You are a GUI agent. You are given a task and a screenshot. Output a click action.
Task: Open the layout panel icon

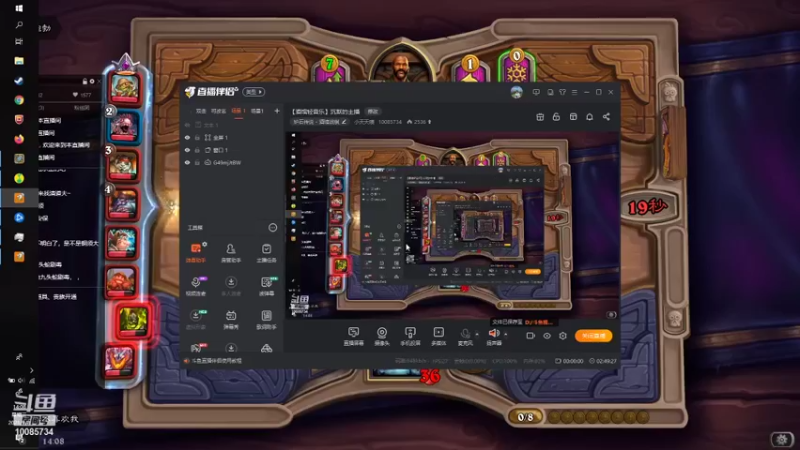(x=573, y=117)
